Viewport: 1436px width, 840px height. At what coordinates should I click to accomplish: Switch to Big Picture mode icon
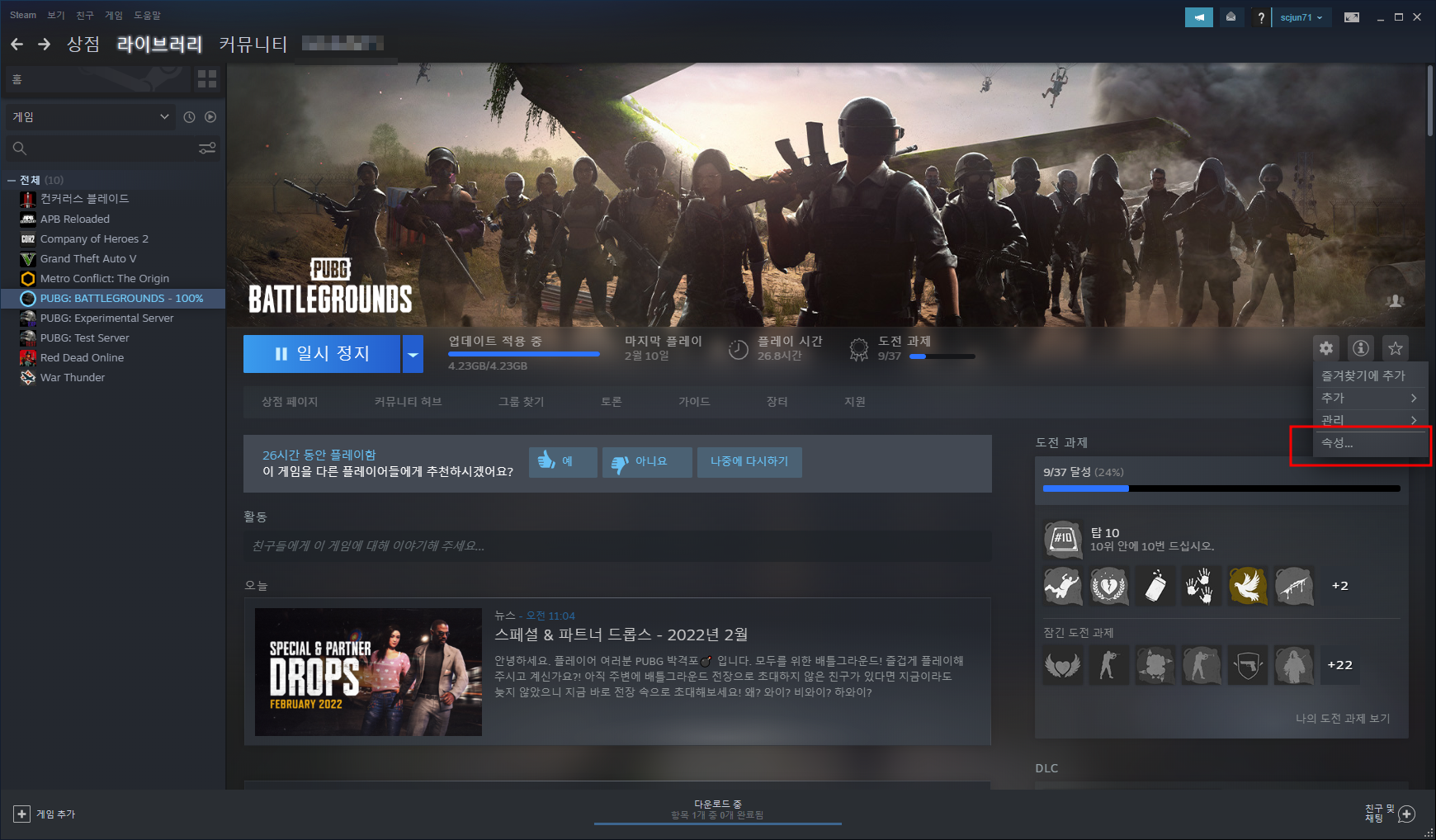pyautogui.click(x=1352, y=17)
